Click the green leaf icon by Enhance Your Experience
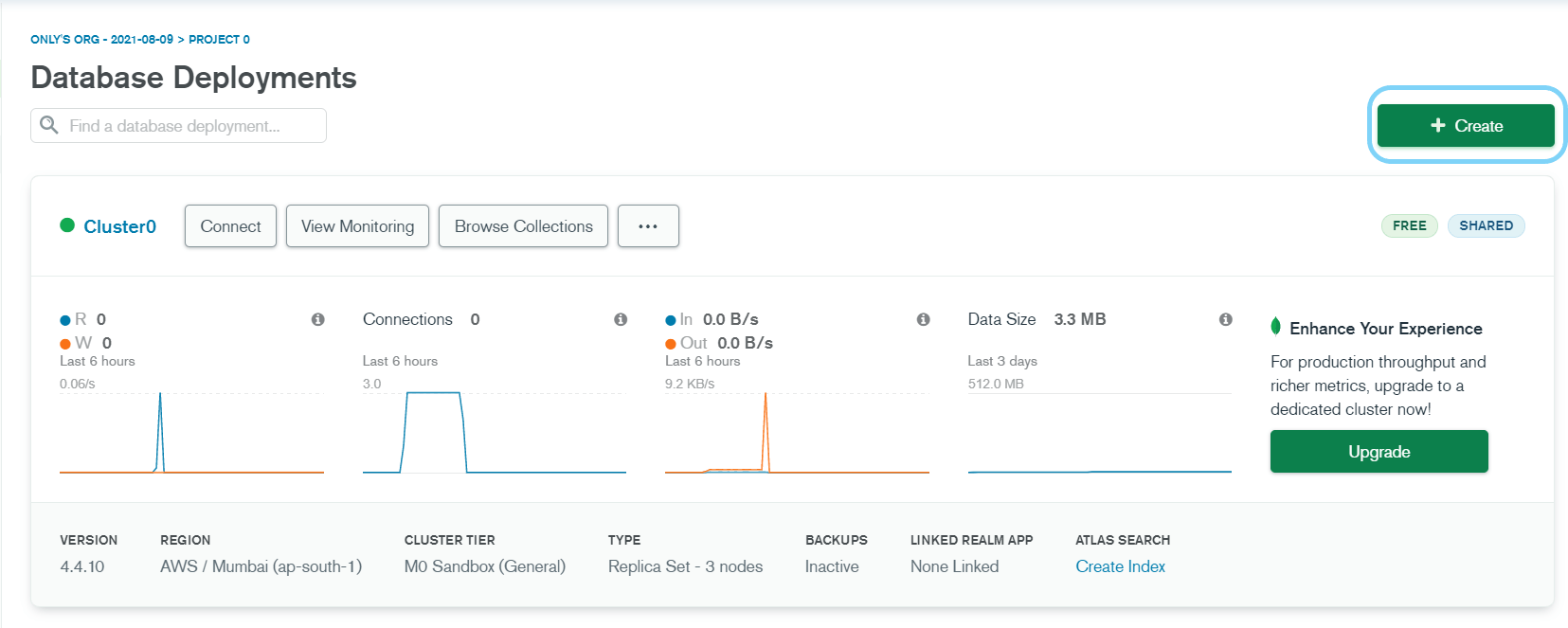Image resolution: width=1568 pixels, height=628 pixels. point(1276,327)
